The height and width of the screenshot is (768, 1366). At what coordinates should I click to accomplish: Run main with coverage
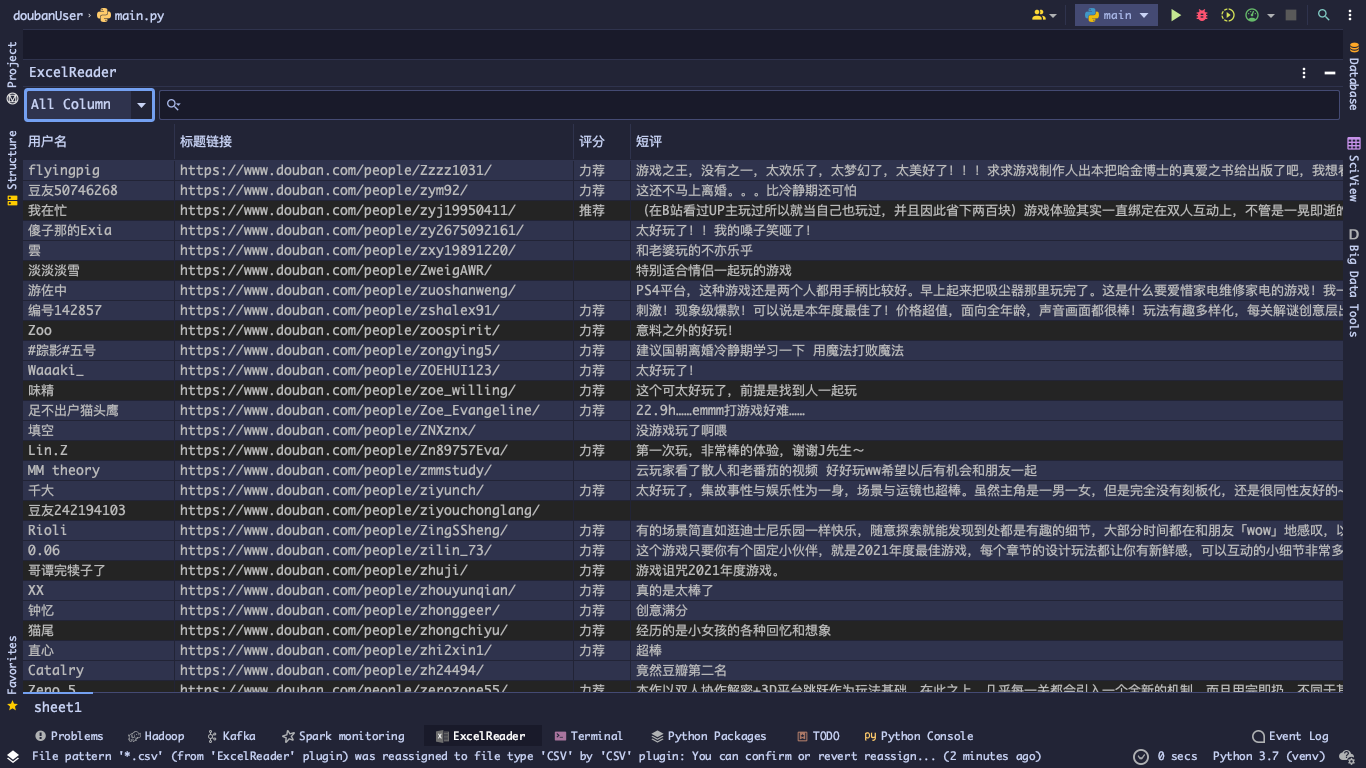point(1228,15)
